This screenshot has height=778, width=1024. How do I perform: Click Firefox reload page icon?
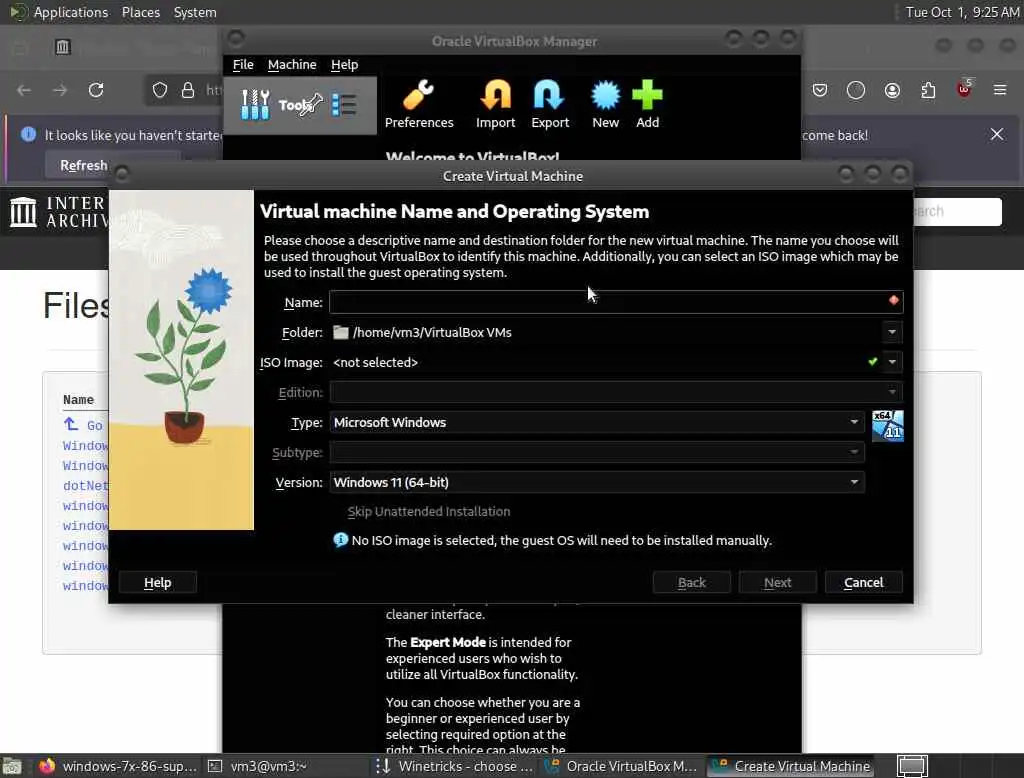96,89
